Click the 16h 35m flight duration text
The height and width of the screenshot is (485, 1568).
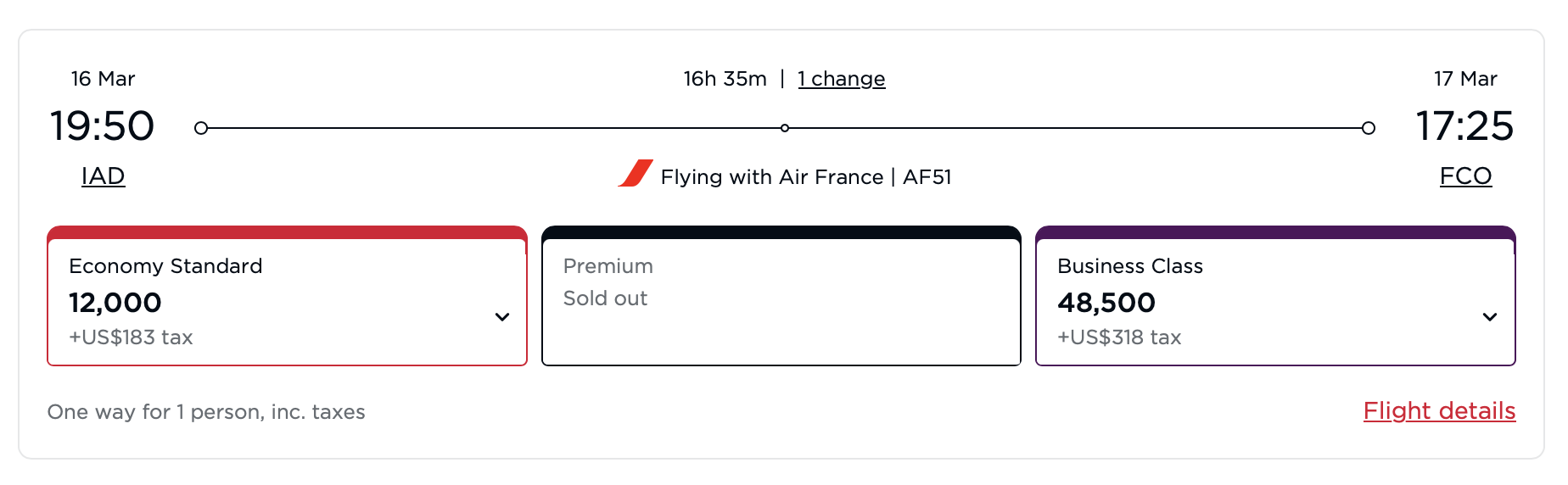725,79
